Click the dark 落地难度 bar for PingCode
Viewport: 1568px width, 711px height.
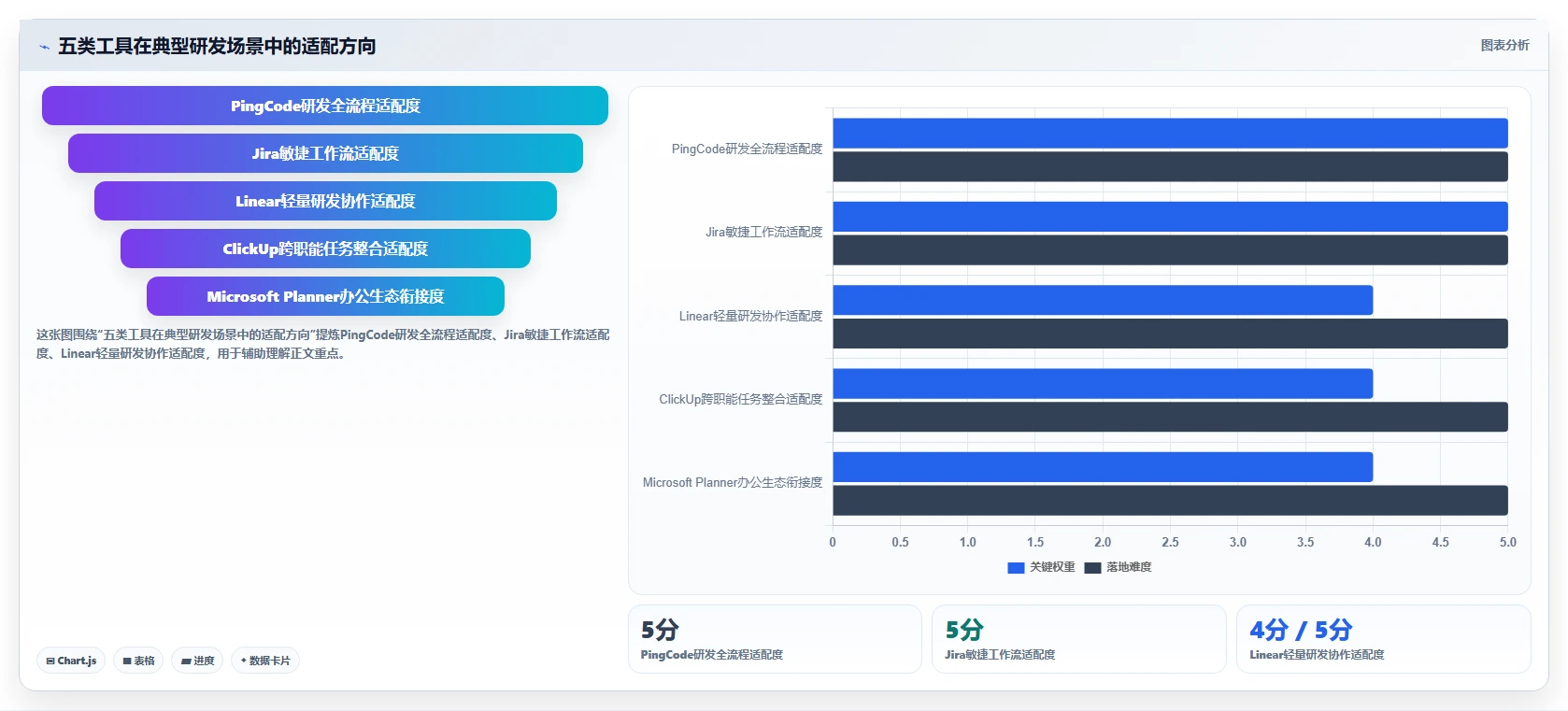pos(1170,166)
